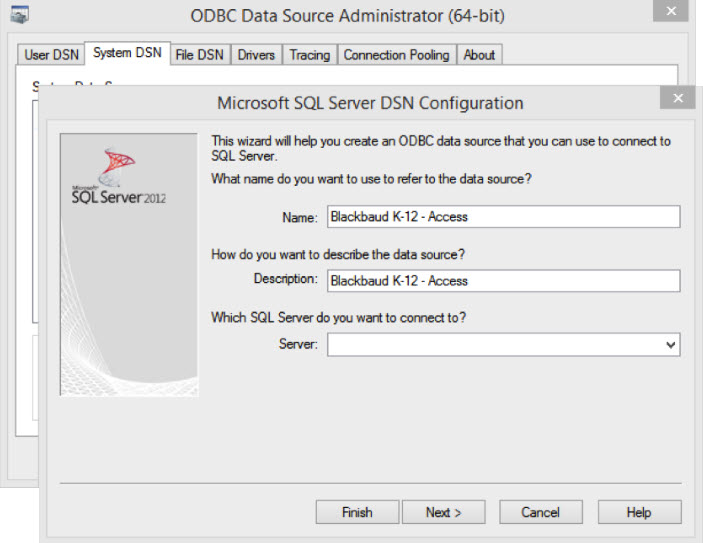Click the Finish button
This screenshot has height=543, width=703.
click(357, 512)
